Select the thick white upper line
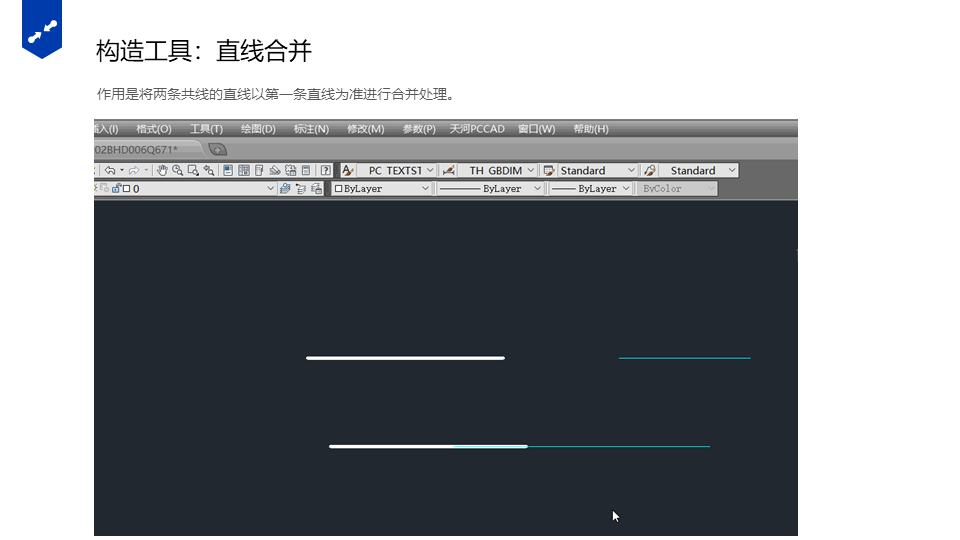Screen dimensions: 960x540 tap(405, 358)
